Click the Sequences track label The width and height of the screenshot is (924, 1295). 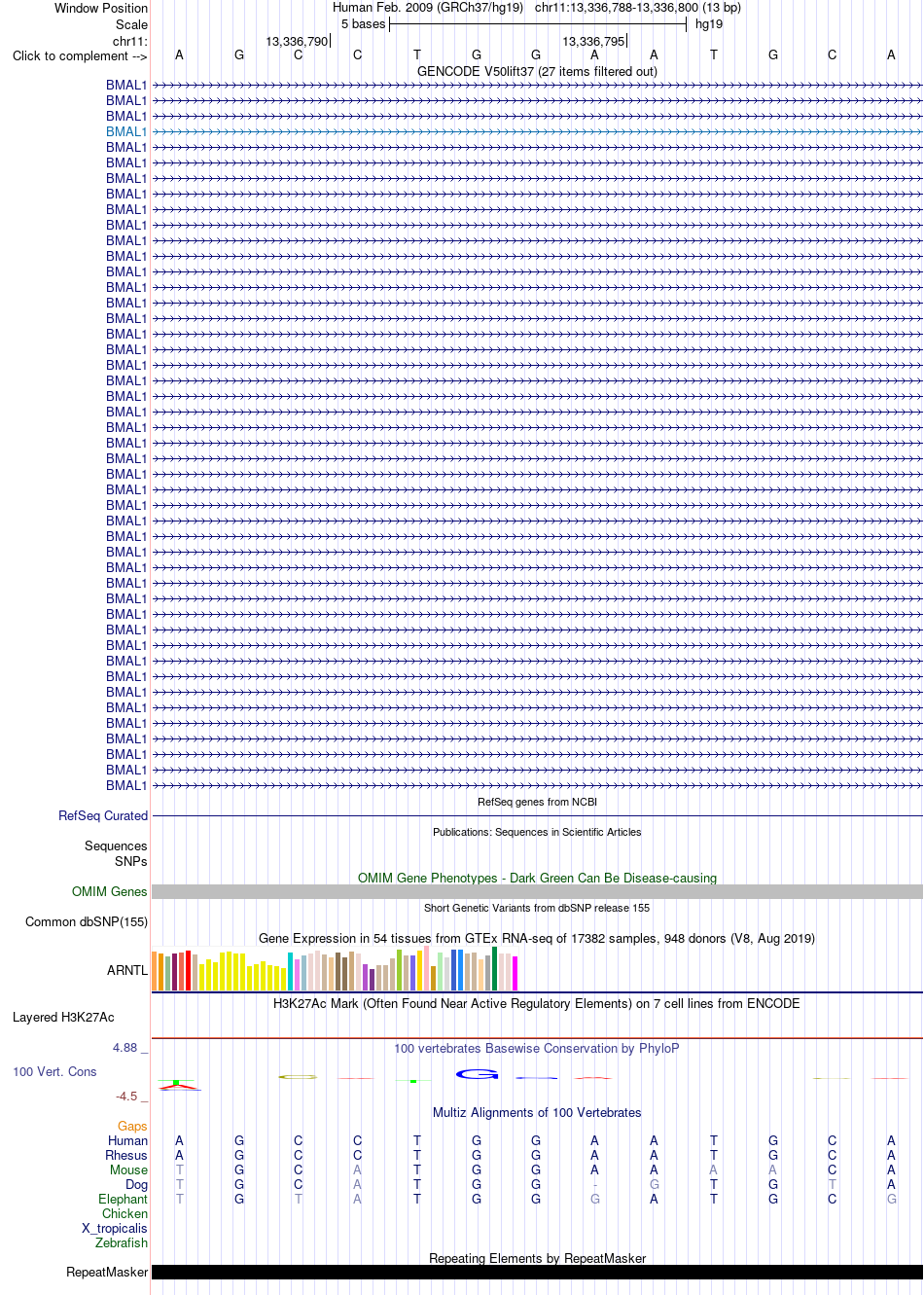pyautogui.click(x=116, y=845)
